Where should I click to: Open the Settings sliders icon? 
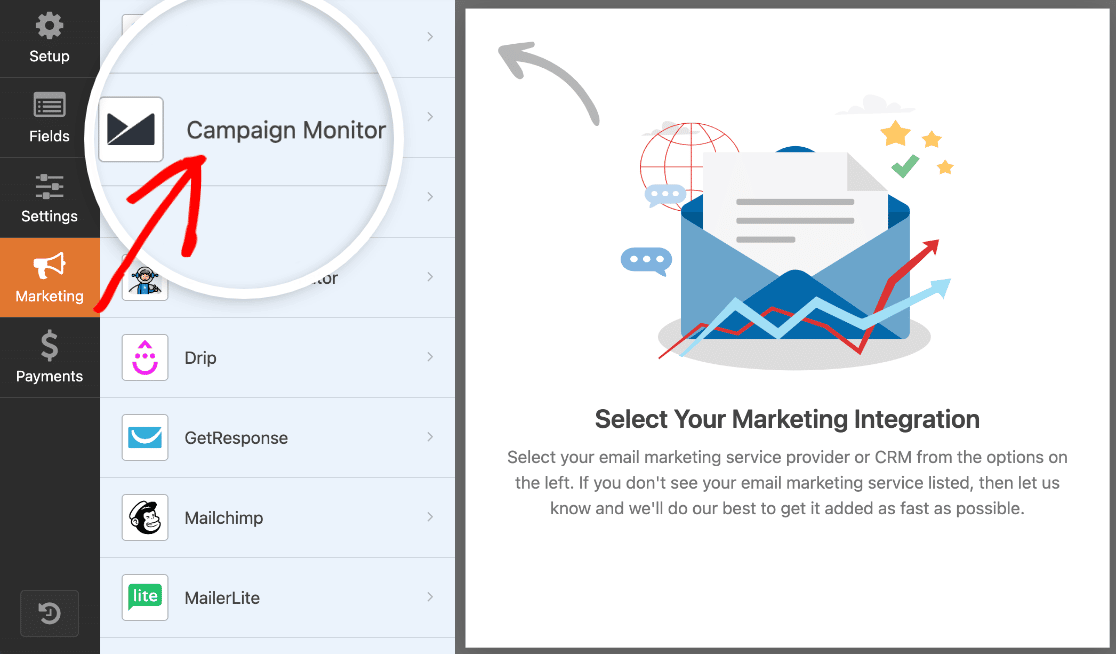49,186
